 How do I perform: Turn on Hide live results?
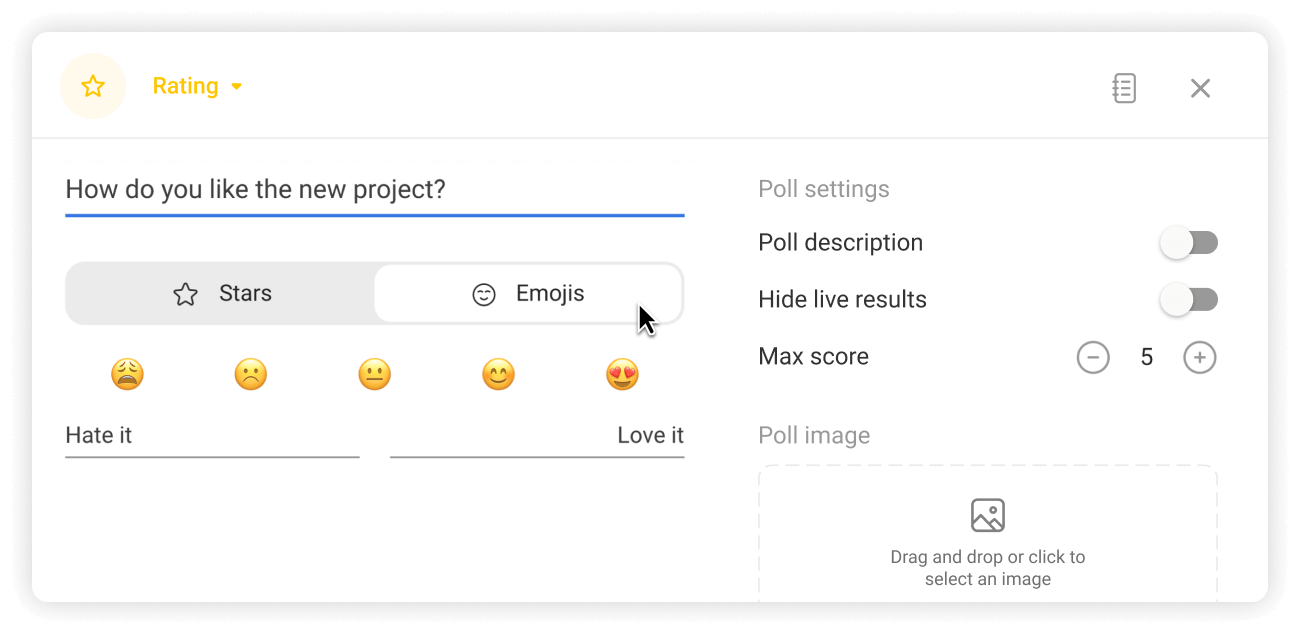[1188, 300]
